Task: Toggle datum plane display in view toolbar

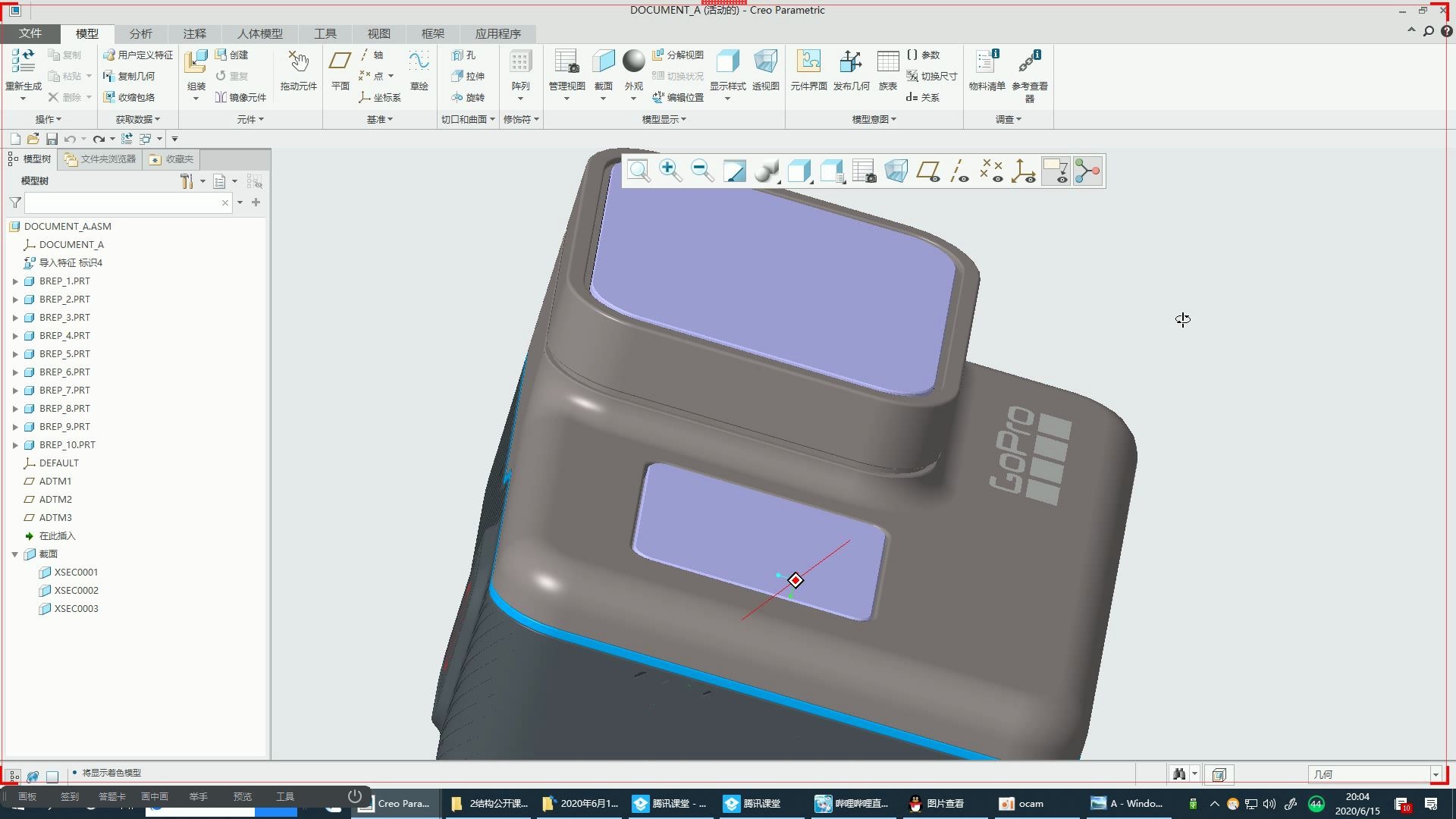Action: [928, 171]
